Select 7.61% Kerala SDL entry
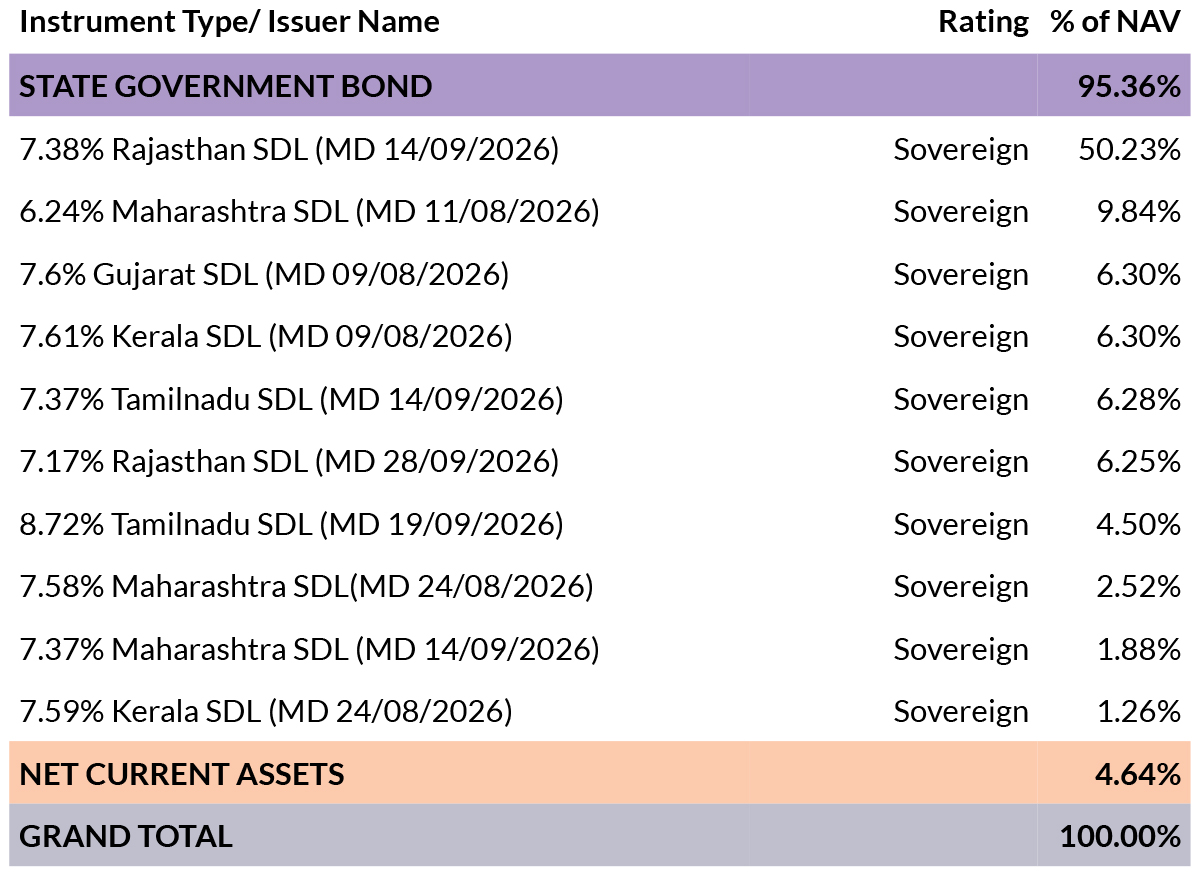This screenshot has height=876, width=1200. coord(266,337)
